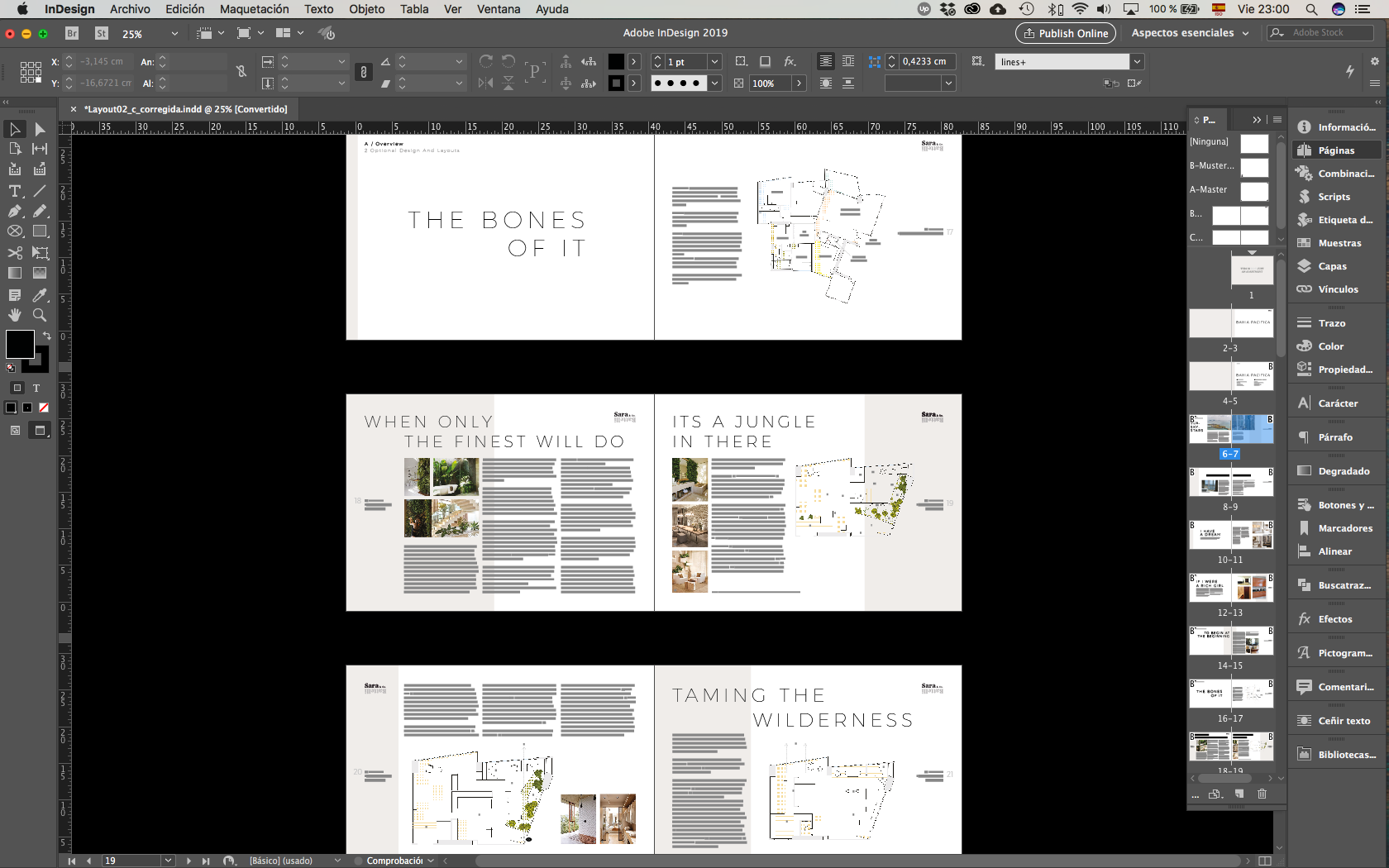Open the Archivo menu
This screenshot has width=1389, height=868.
coord(130,9)
